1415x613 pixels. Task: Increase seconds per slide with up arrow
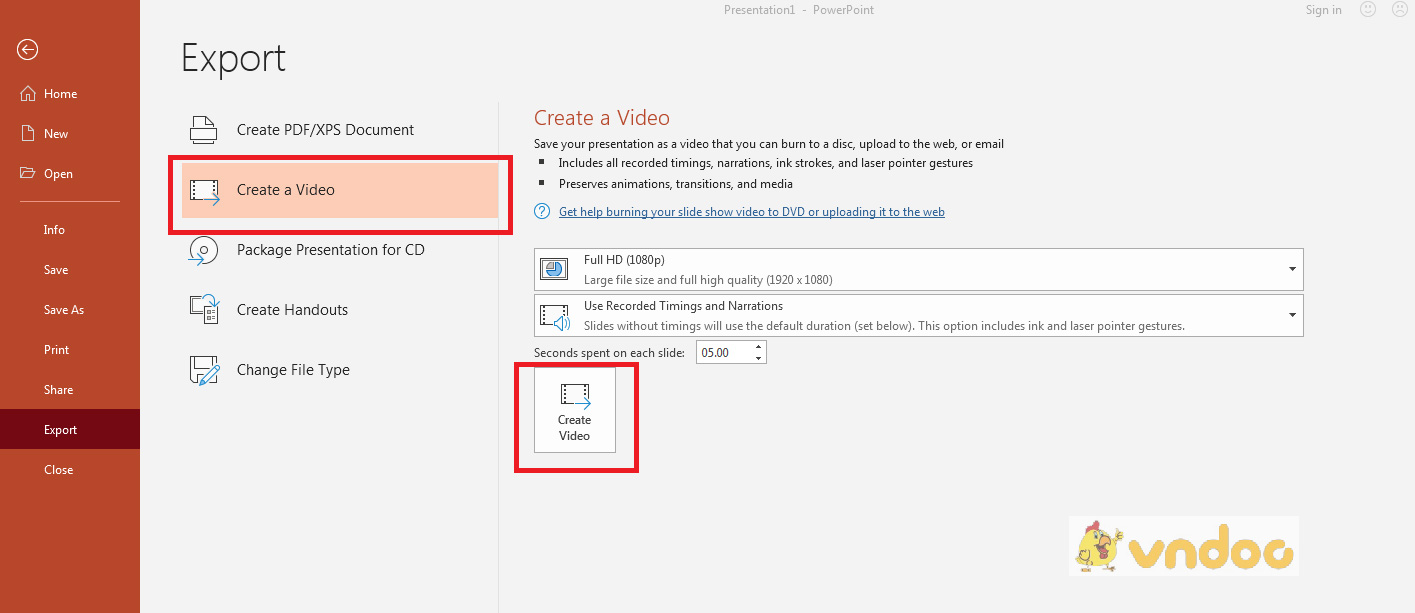click(x=759, y=347)
